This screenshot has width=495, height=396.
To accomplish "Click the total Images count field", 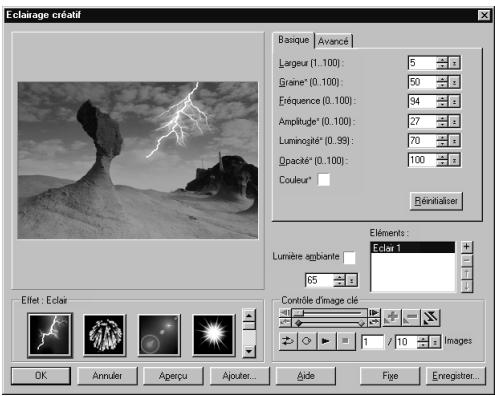I will [406, 342].
